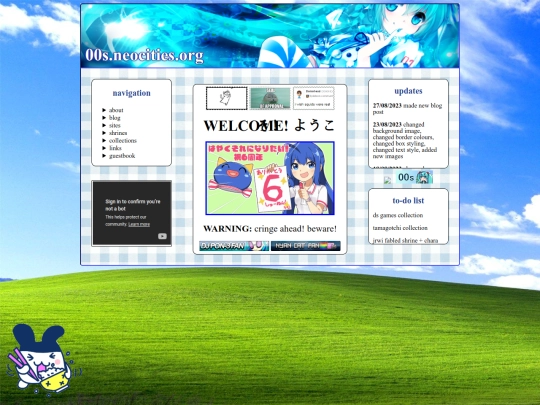Click the NYAN CAT FAN badge
The width and height of the screenshot is (540, 405).
(x=305, y=246)
